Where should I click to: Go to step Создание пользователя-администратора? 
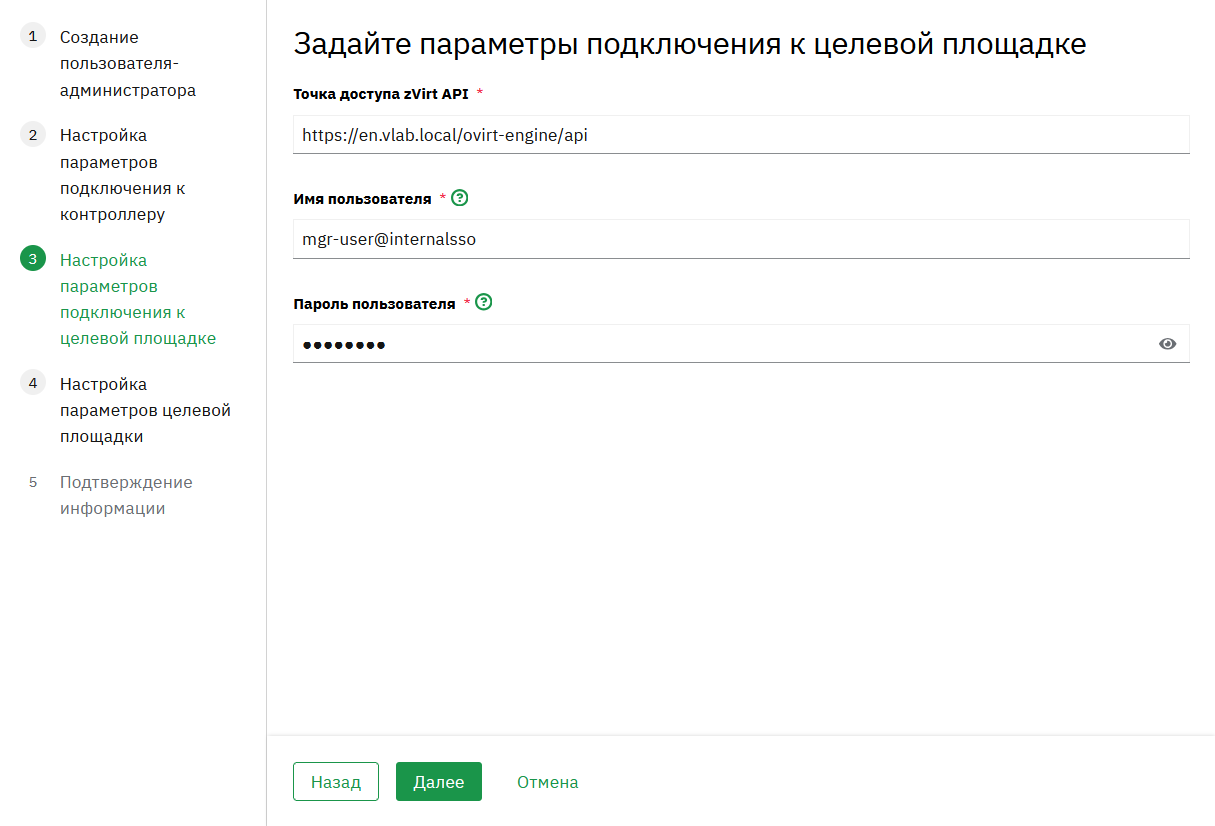click(128, 64)
